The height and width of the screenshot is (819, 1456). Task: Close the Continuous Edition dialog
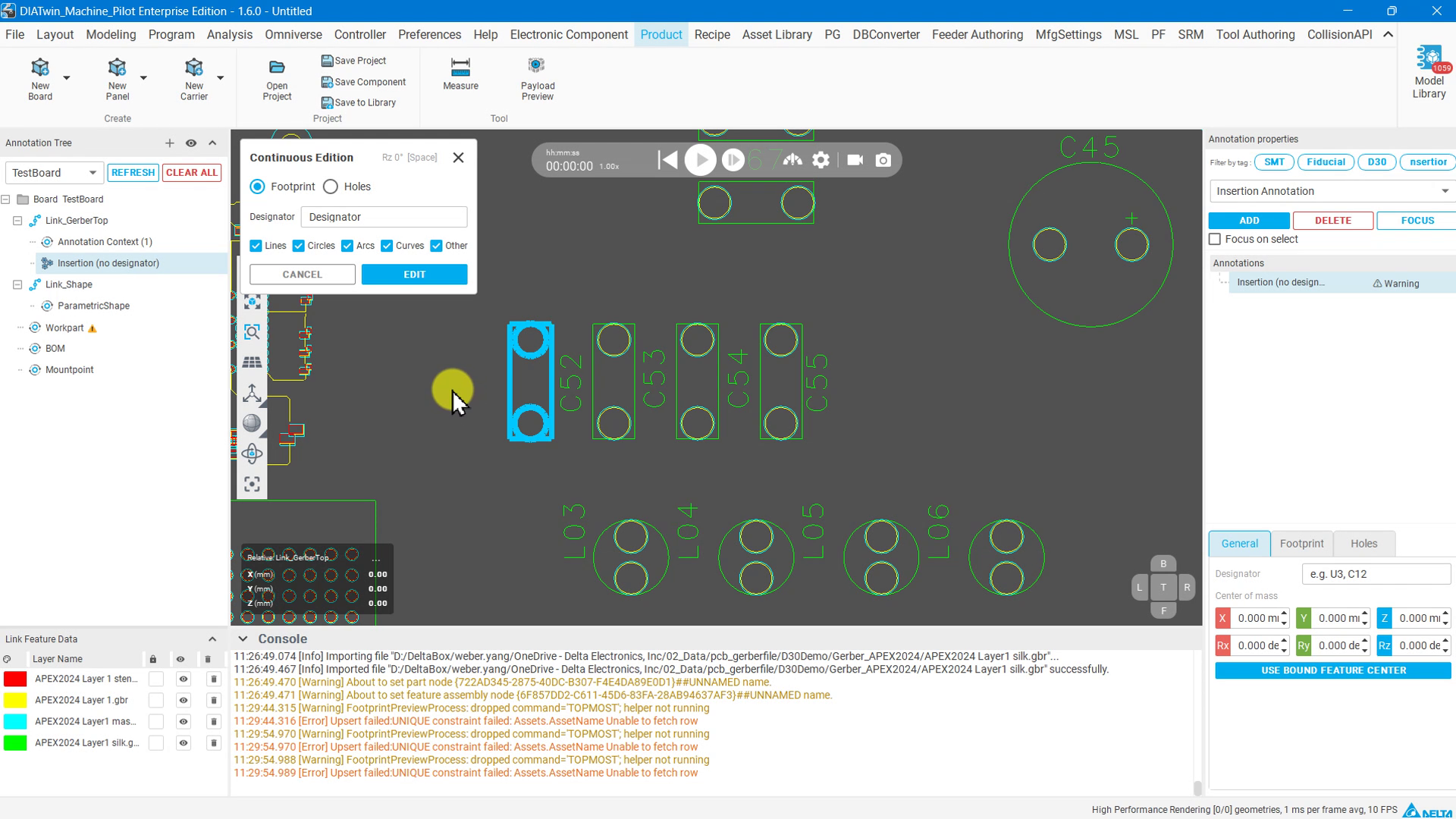(x=458, y=158)
